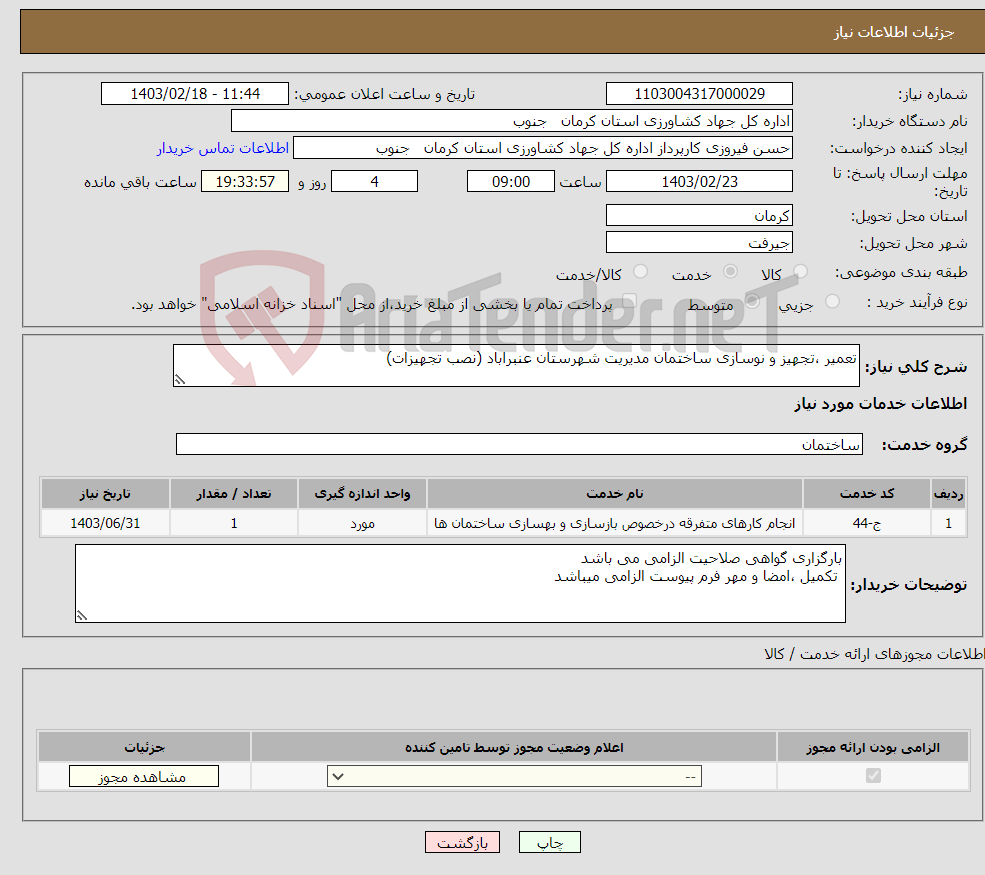Viewport: 985px width, 875px height.
Task: Click the general need description textarea
Action: coord(516,365)
